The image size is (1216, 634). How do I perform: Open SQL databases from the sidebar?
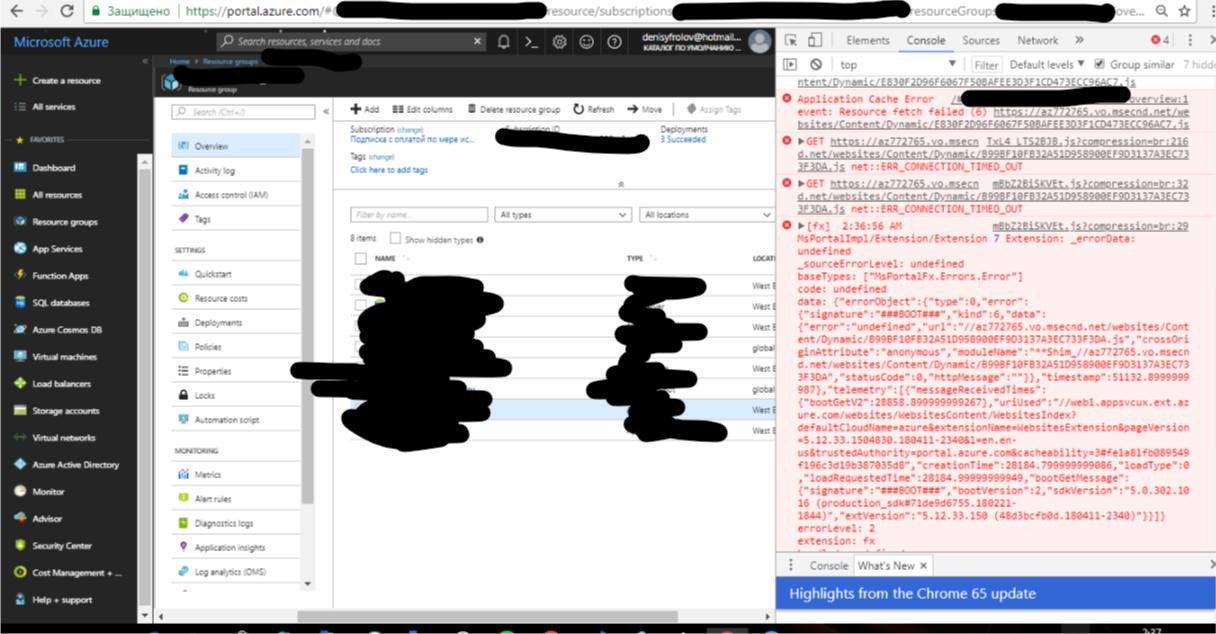[60, 303]
